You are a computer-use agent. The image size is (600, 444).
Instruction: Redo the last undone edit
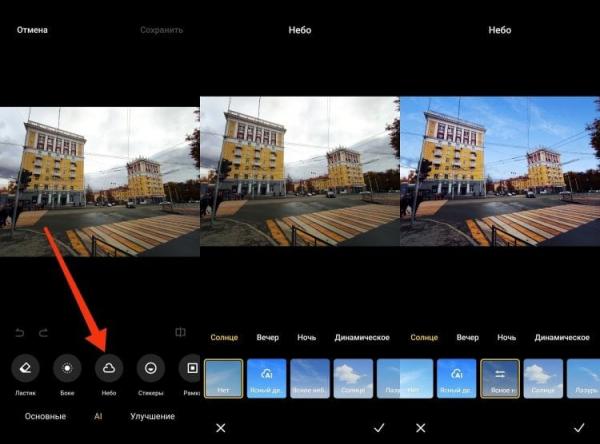click(x=44, y=333)
